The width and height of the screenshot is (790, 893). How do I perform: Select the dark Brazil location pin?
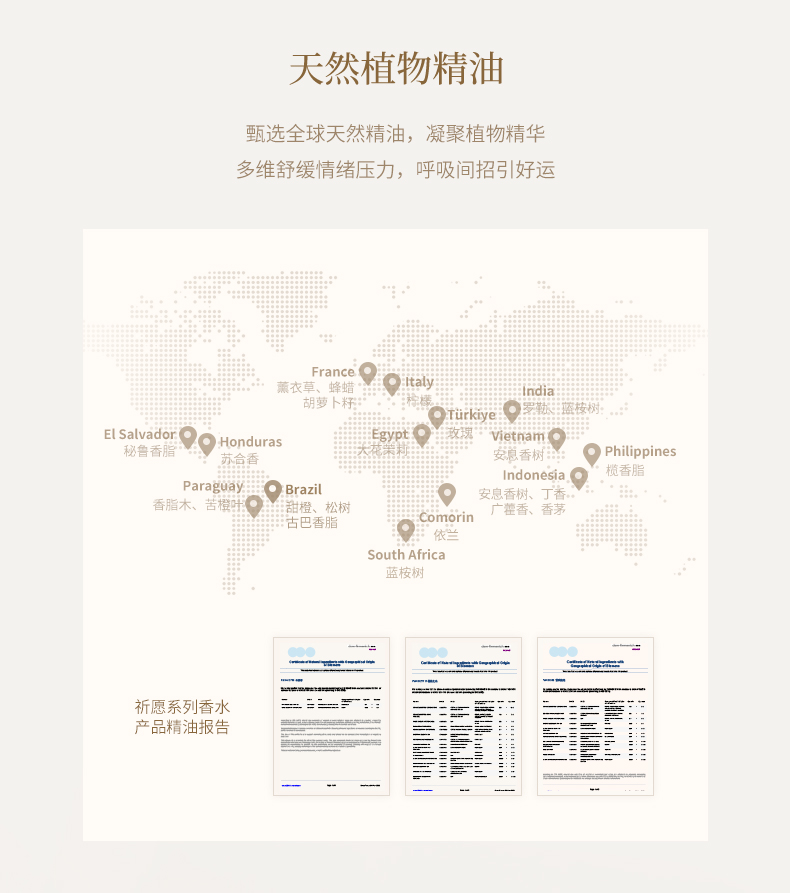point(273,490)
